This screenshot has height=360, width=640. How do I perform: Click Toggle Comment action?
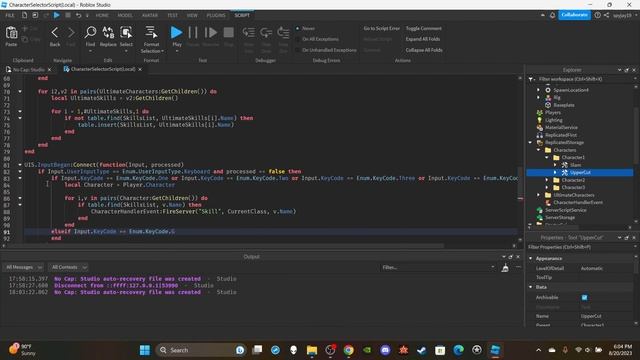[424, 29]
